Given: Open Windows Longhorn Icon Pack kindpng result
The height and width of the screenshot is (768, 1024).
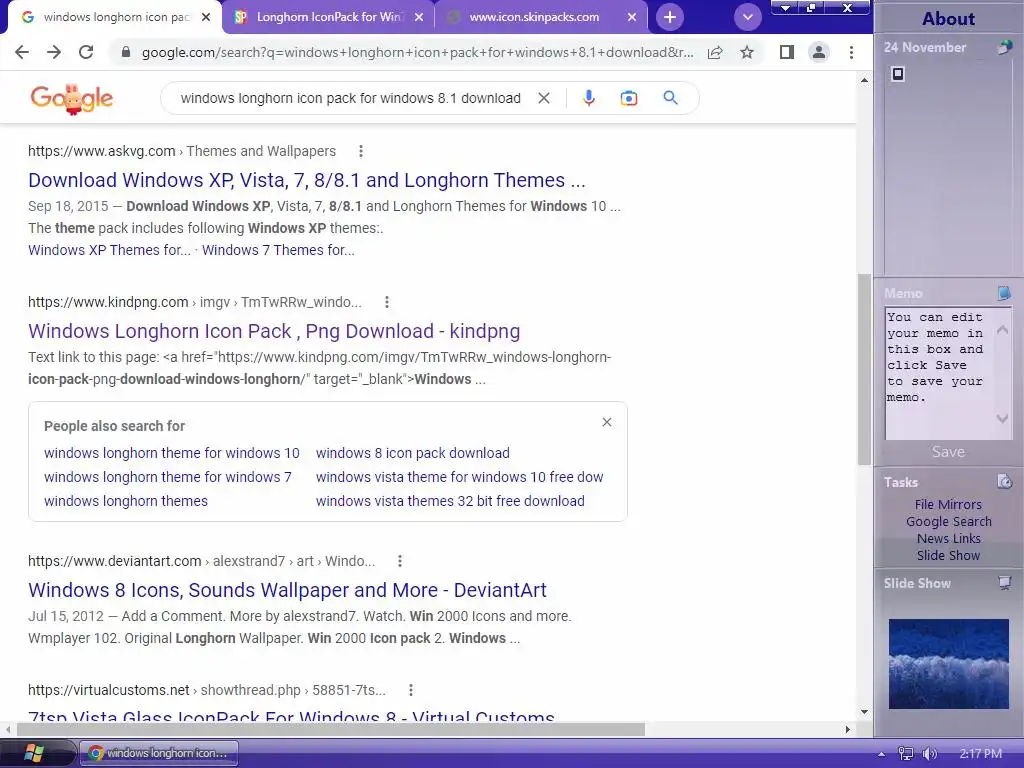Looking at the screenshot, I should click(274, 331).
